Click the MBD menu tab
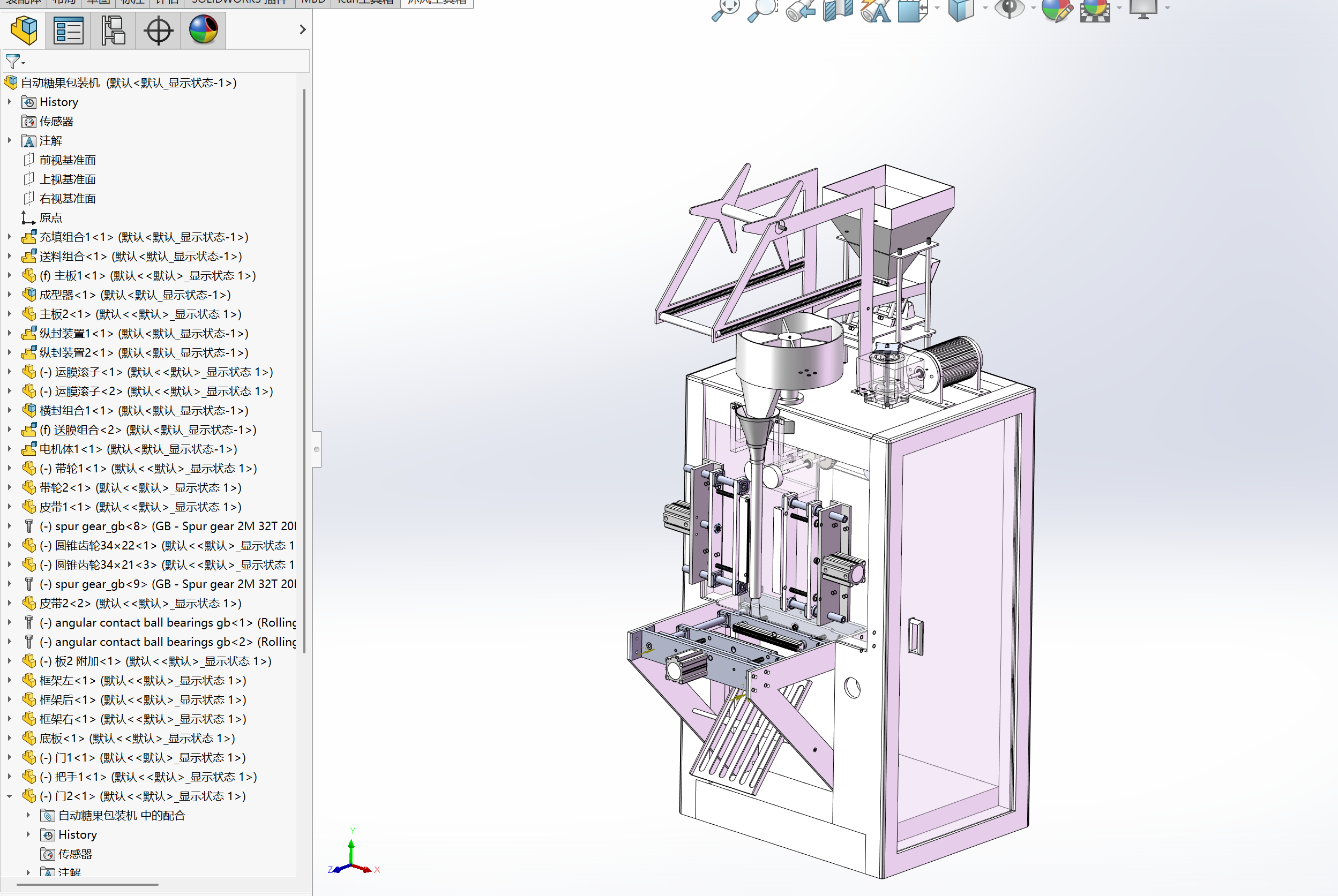This screenshot has width=1338, height=896. point(312,2)
